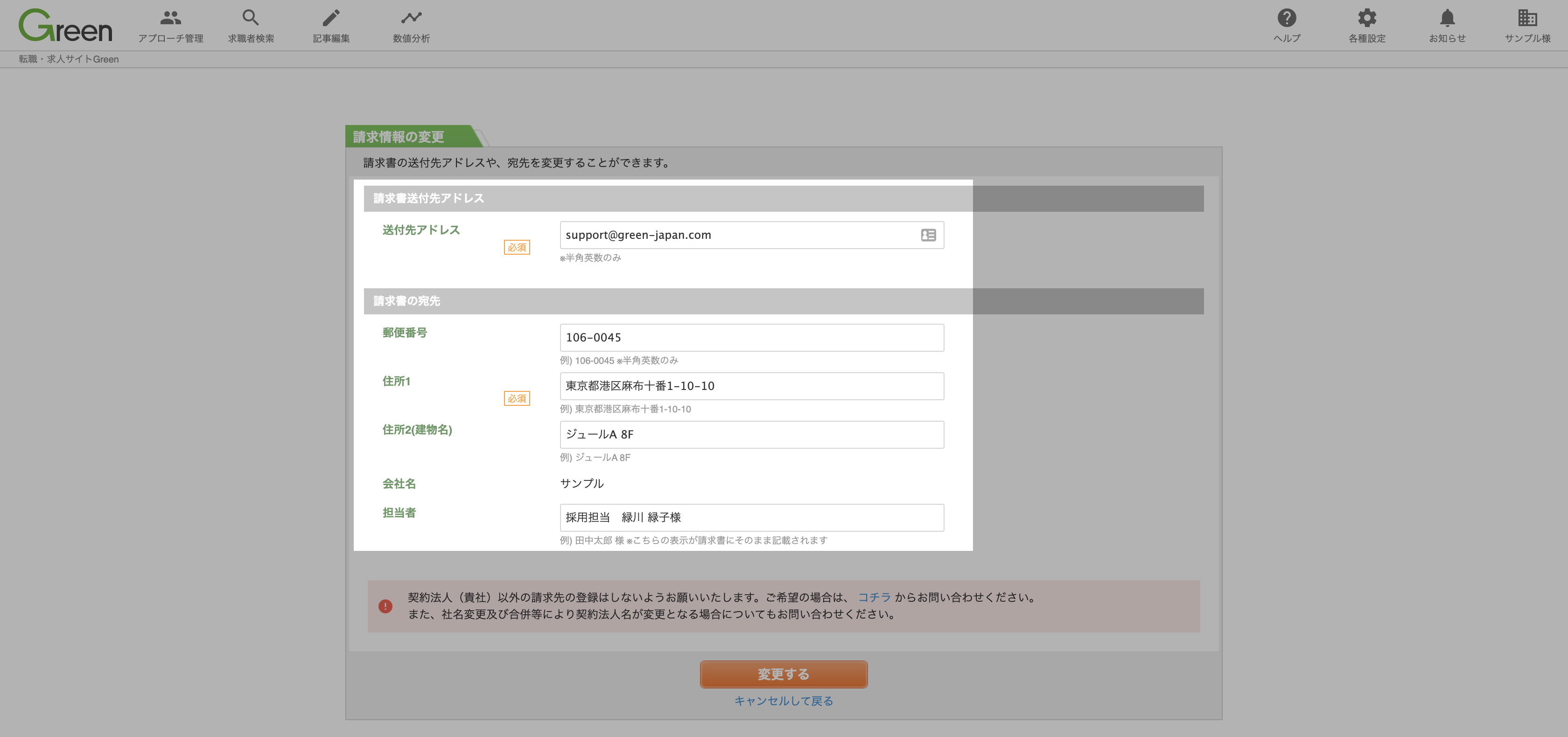Open the コチラ inquiry link

[x=874, y=598]
